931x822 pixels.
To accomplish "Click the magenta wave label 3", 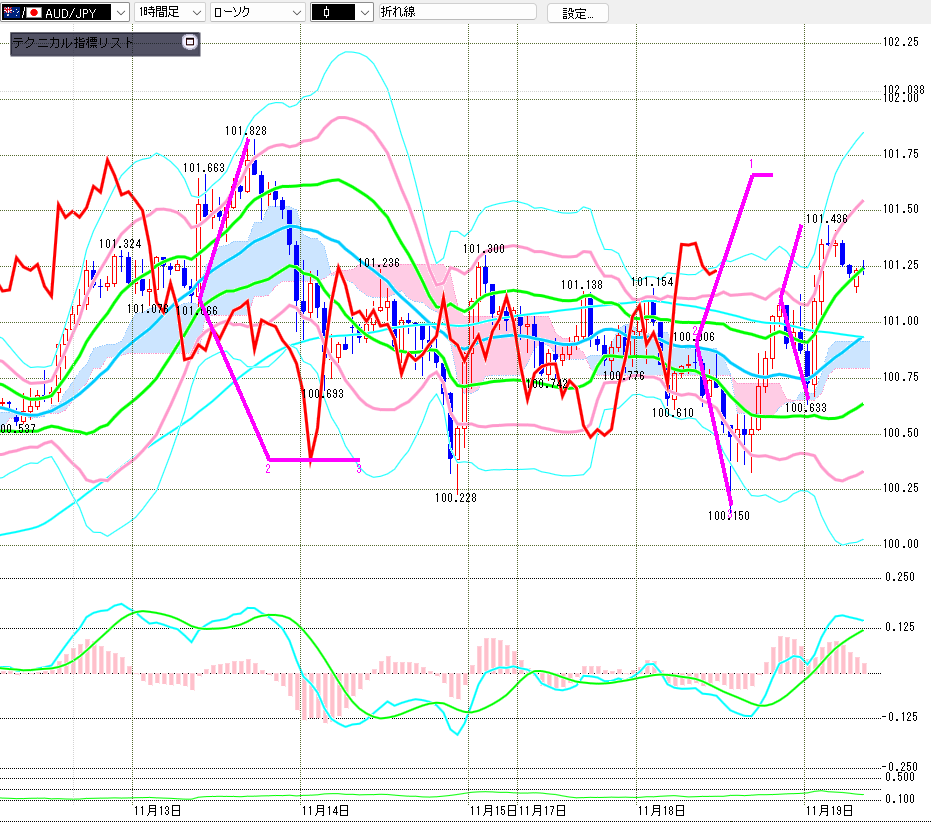I will pyautogui.click(x=358, y=469).
